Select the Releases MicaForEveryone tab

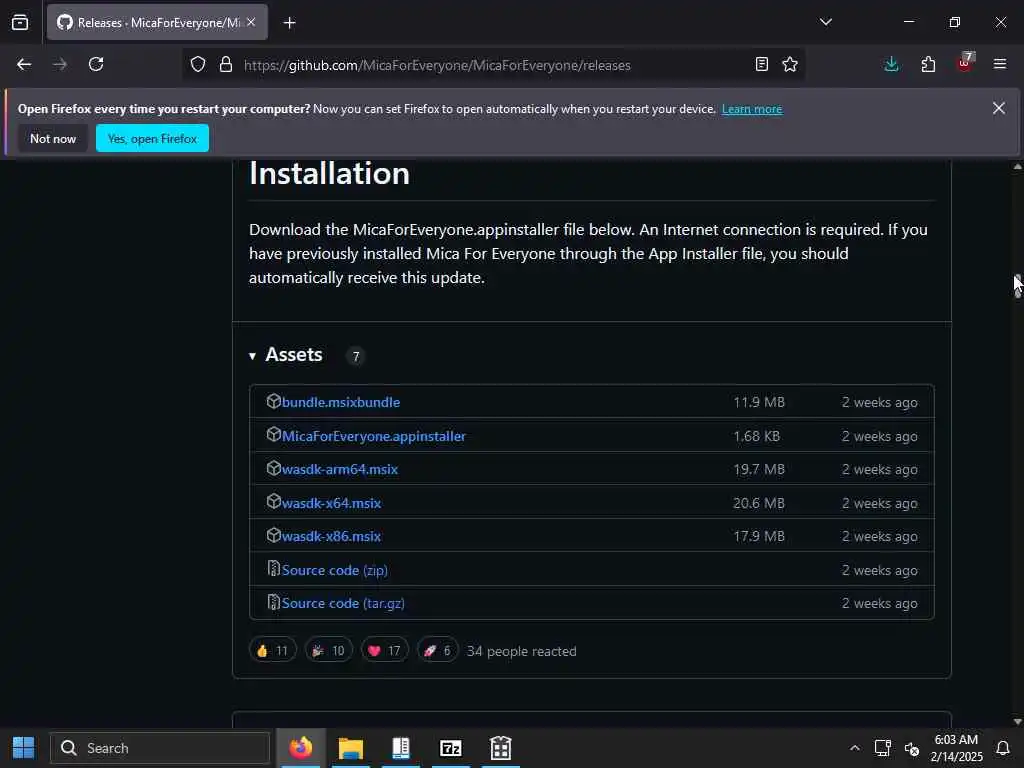157,22
